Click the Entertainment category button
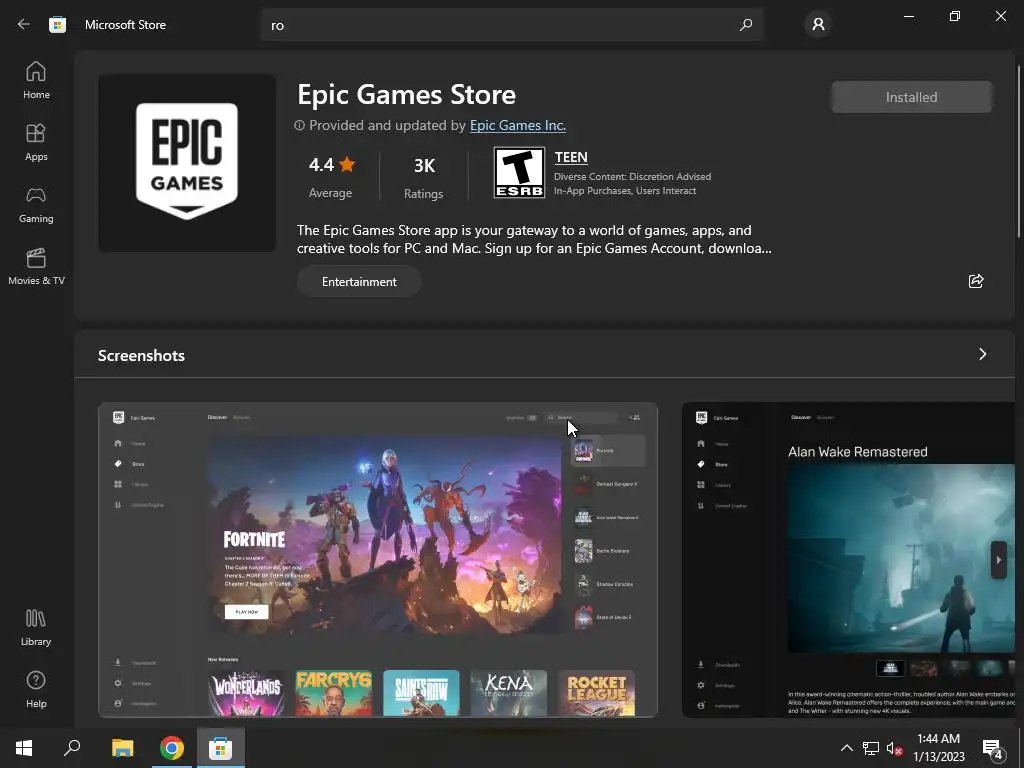The height and width of the screenshot is (768, 1024). (x=359, y=281)
